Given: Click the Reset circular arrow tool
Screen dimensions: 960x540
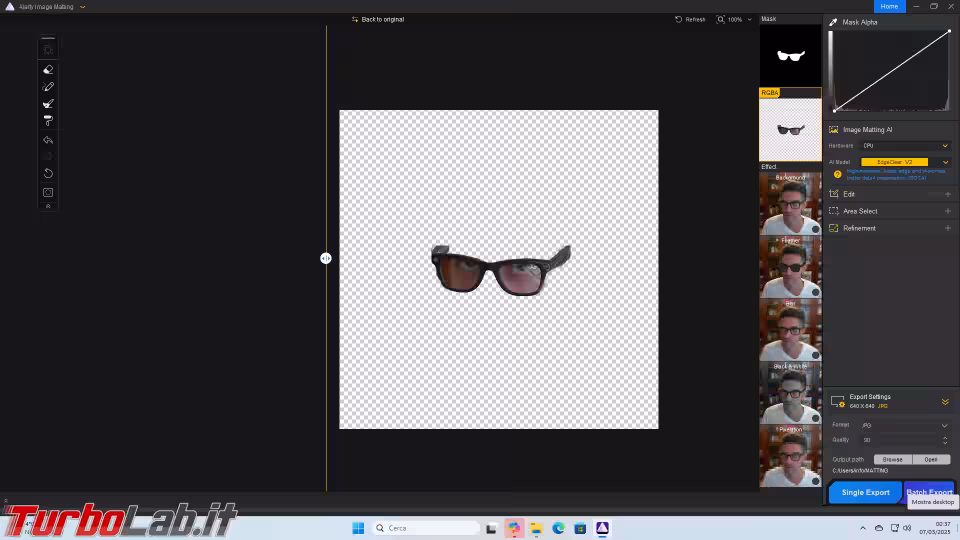Looking at the screenshot, I should 48,173.
